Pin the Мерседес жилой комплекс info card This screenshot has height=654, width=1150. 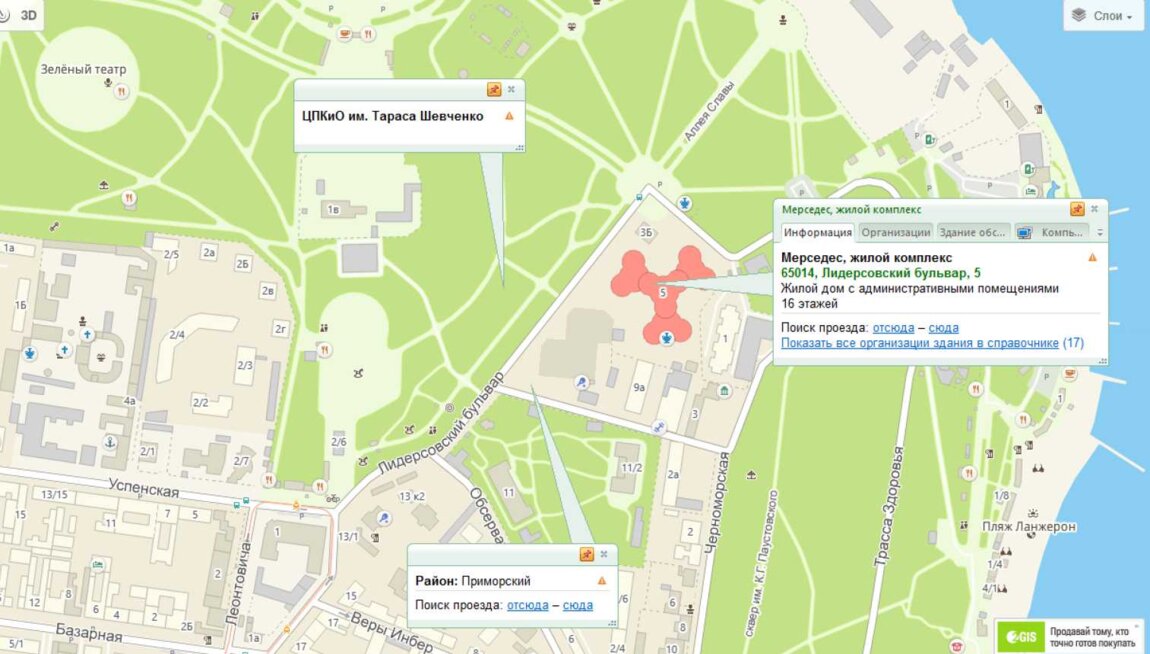(1077, 209)
